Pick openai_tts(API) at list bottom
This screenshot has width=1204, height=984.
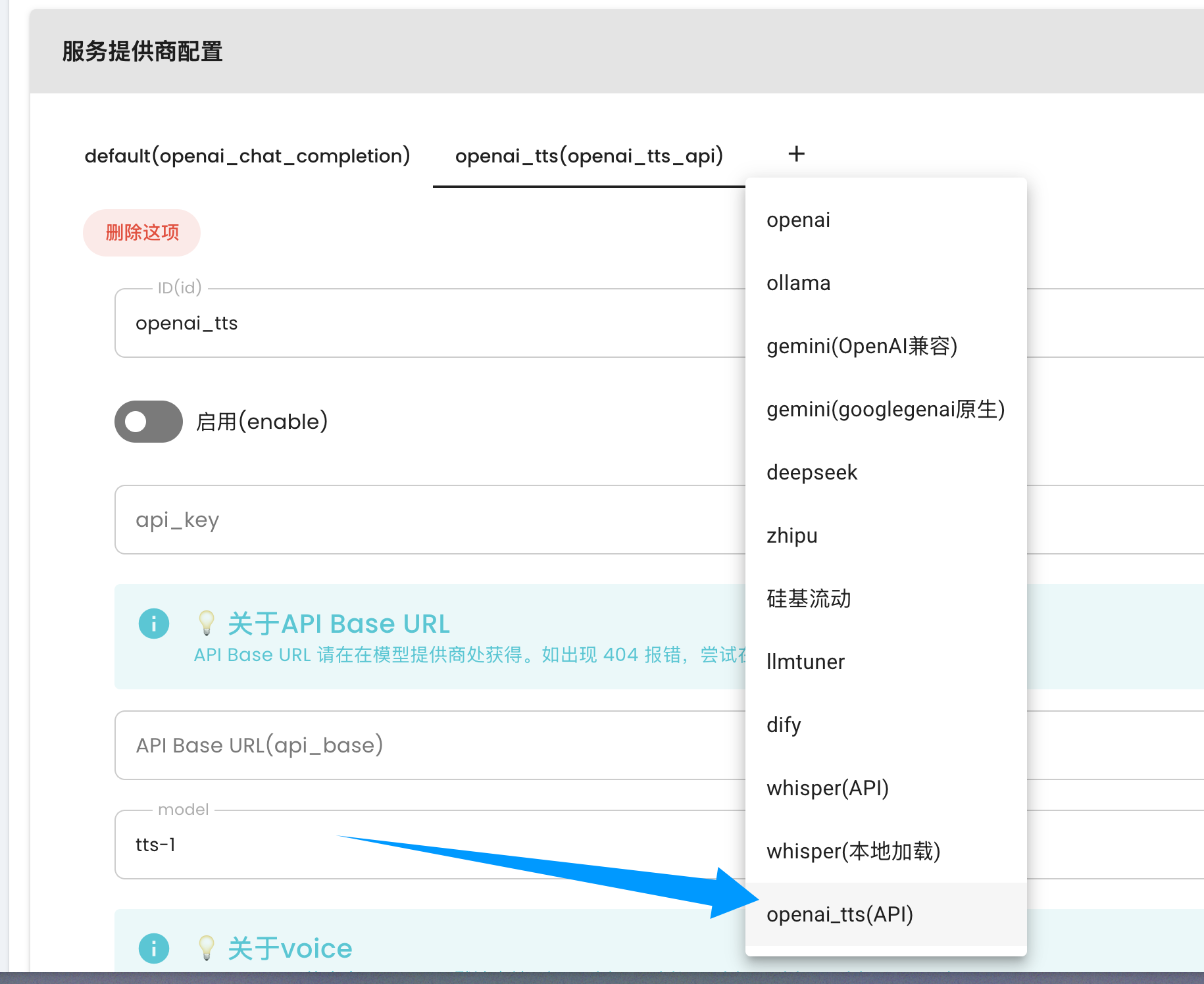point(840,914)
